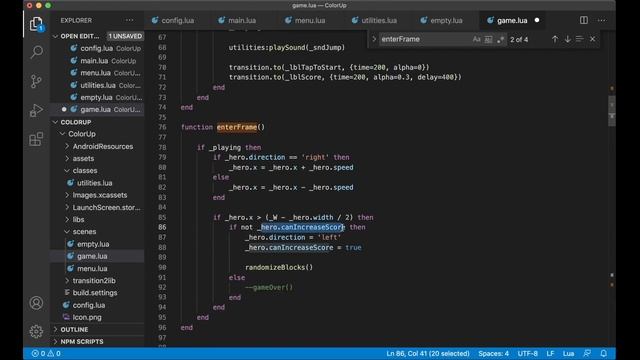Select the game.lua editor tab
Screen dimensions: 640x360
point(512,20)
